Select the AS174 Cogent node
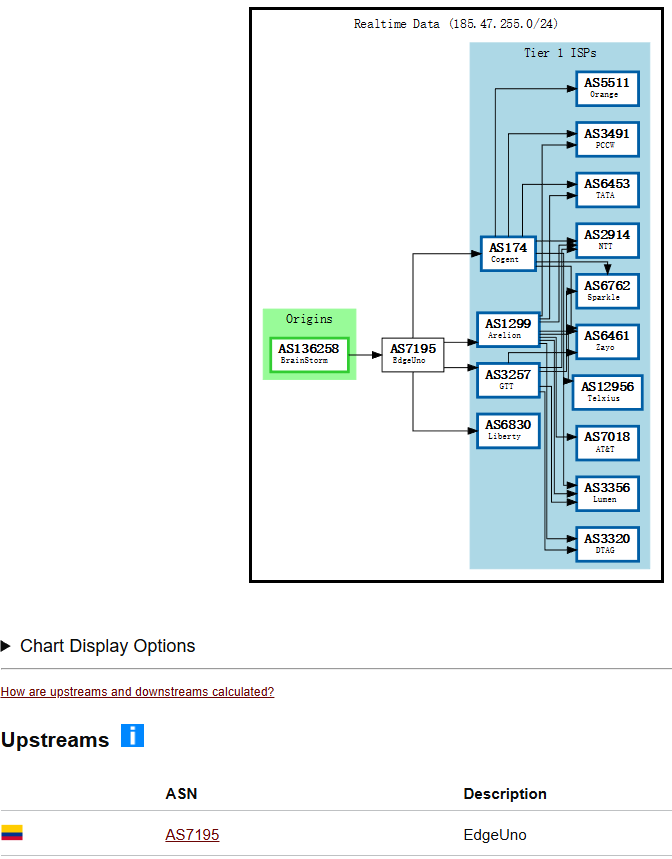Viewport: 672px width, 859px height. (x=507, y=253)
